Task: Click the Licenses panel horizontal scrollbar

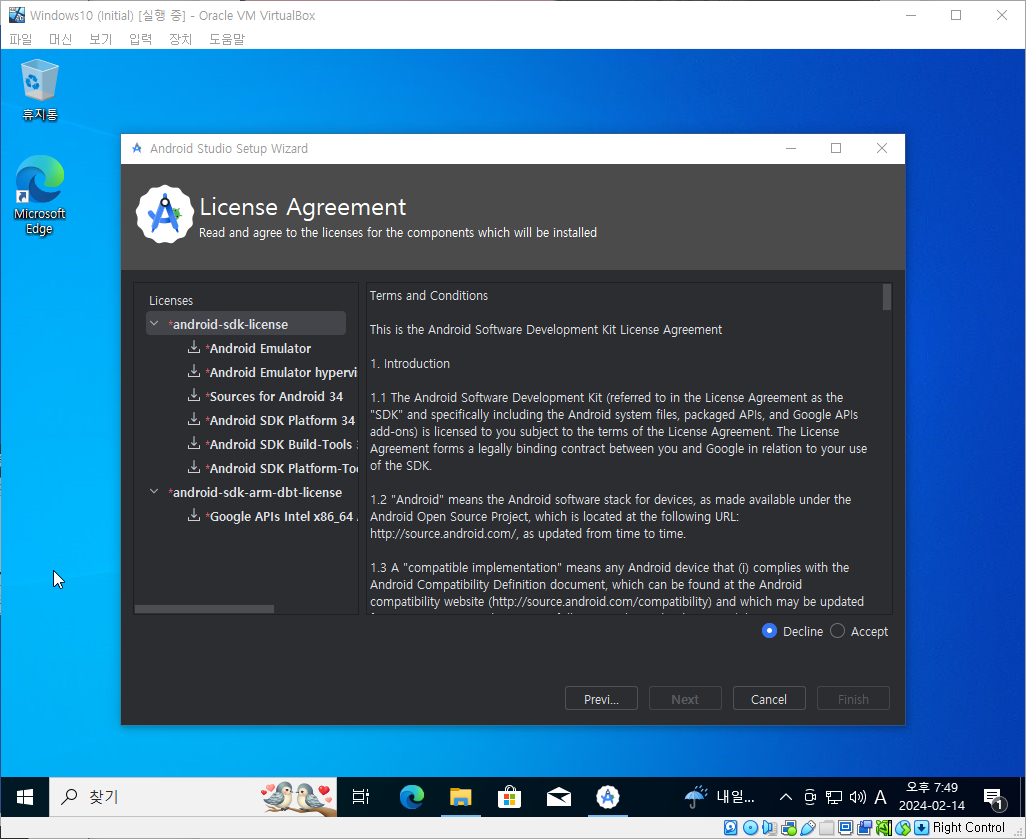Action: (204, 609)
